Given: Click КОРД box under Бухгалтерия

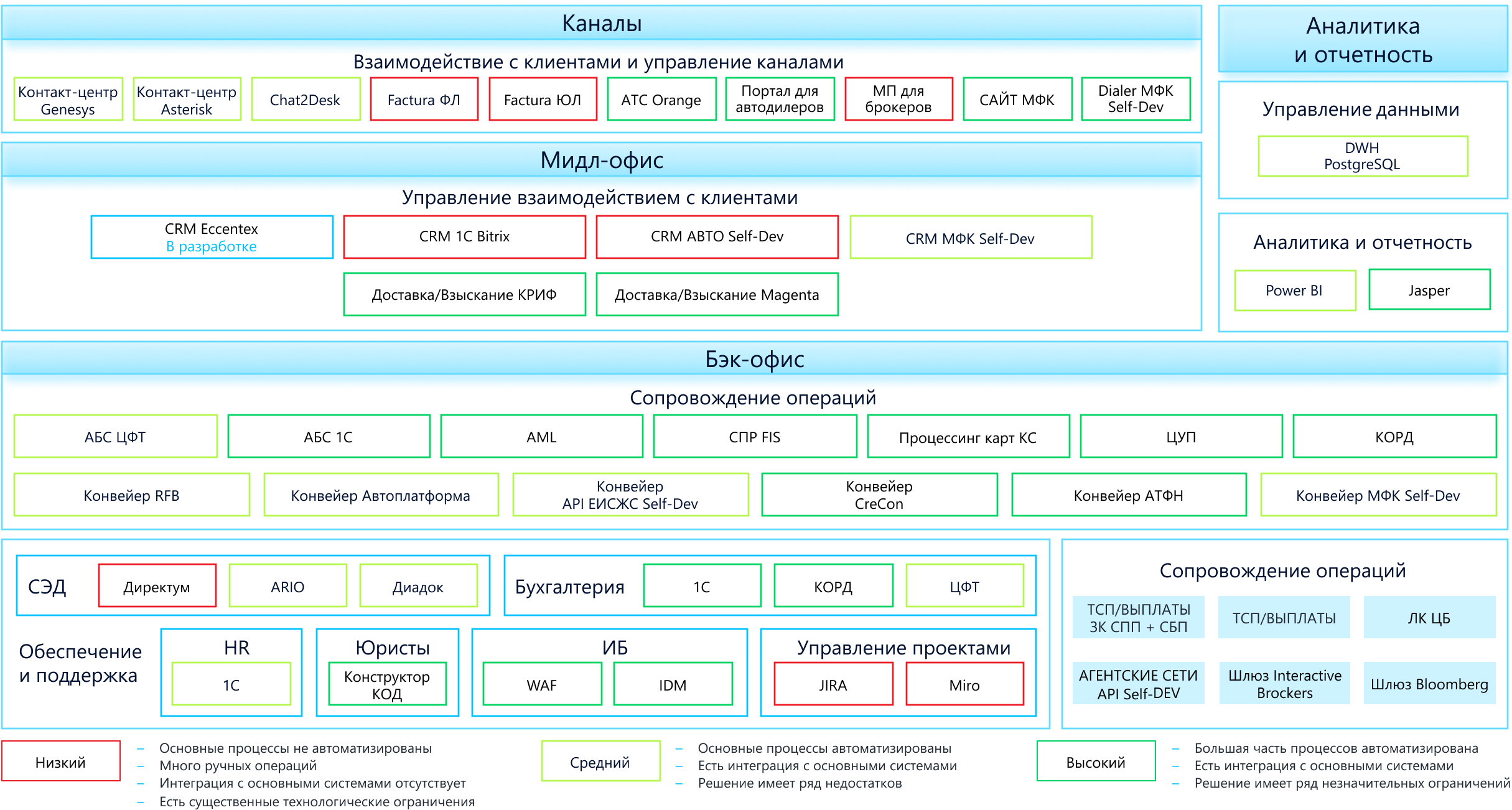Looking at the screenshot, I should [x=834, y=586].
